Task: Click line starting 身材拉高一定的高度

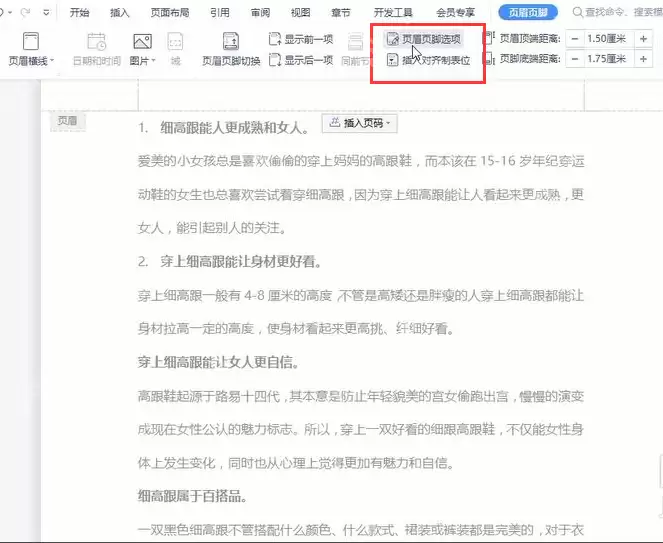Action: (x=296, y=329)
